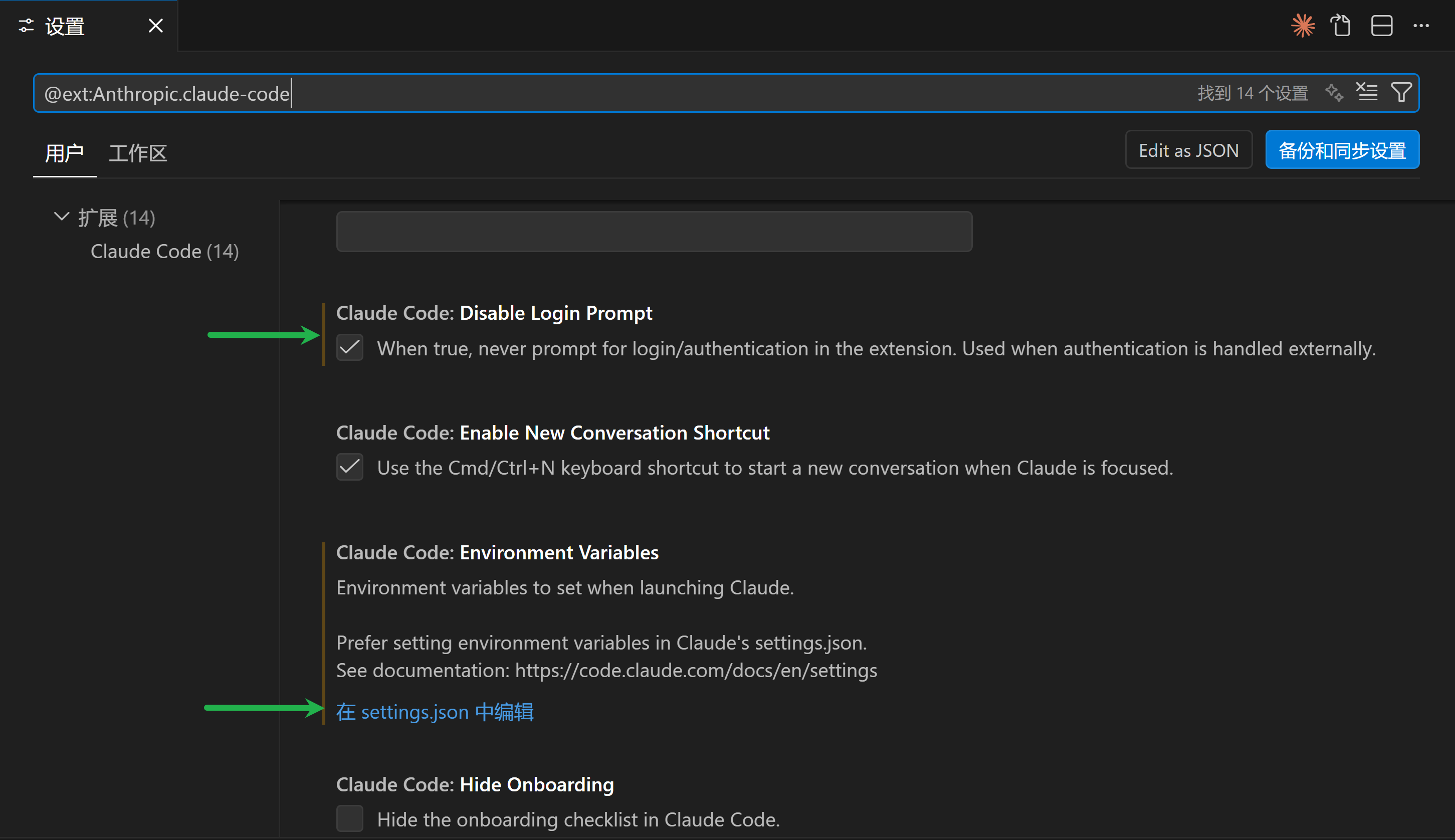Open the 在 settings.json 中编辑 link

pos(435,712)
